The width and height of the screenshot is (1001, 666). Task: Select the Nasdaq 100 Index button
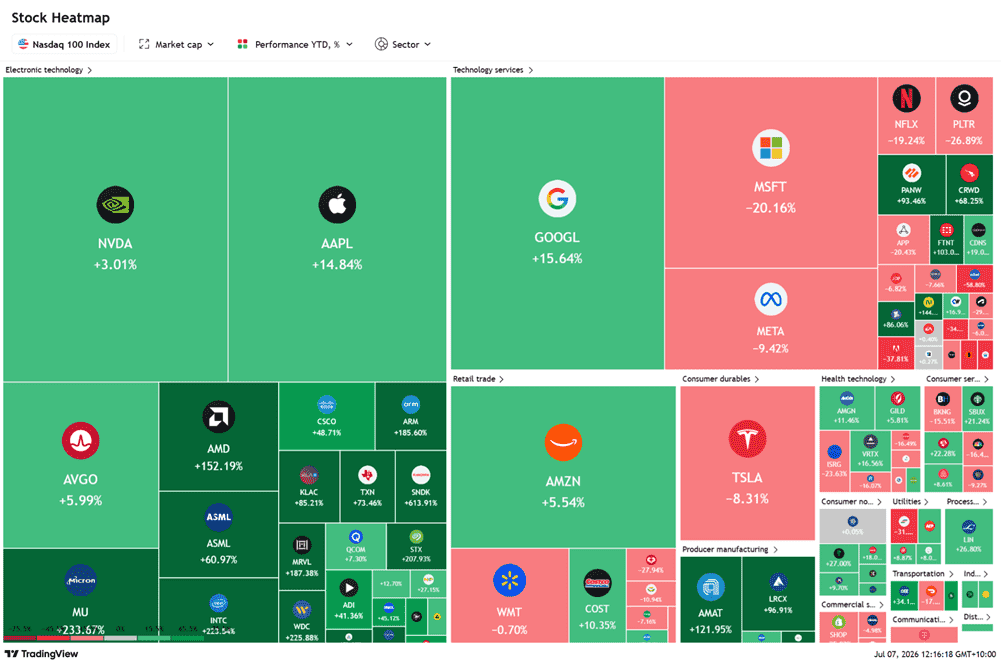click(64, 44)
